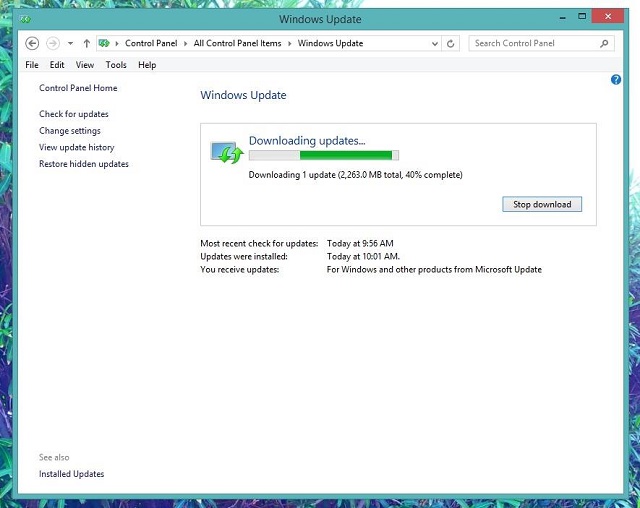Click Restore hidden updates
Image resolution: width=640 pixels, height=508 pixels.
coord(84,164)
